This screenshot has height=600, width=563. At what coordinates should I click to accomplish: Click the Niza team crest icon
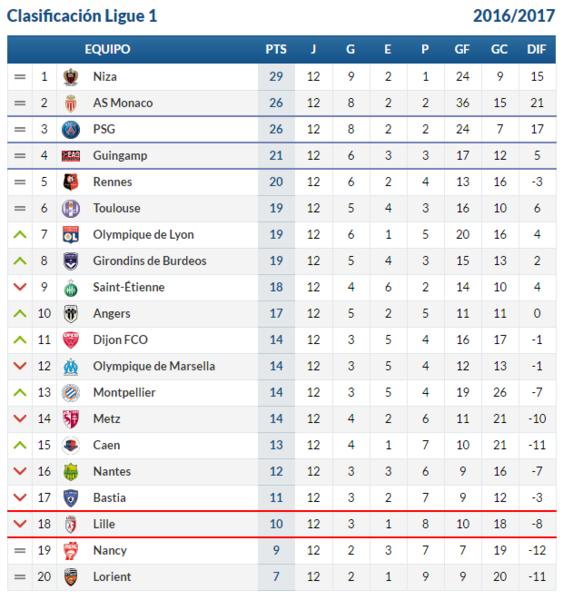pos(71,77)
